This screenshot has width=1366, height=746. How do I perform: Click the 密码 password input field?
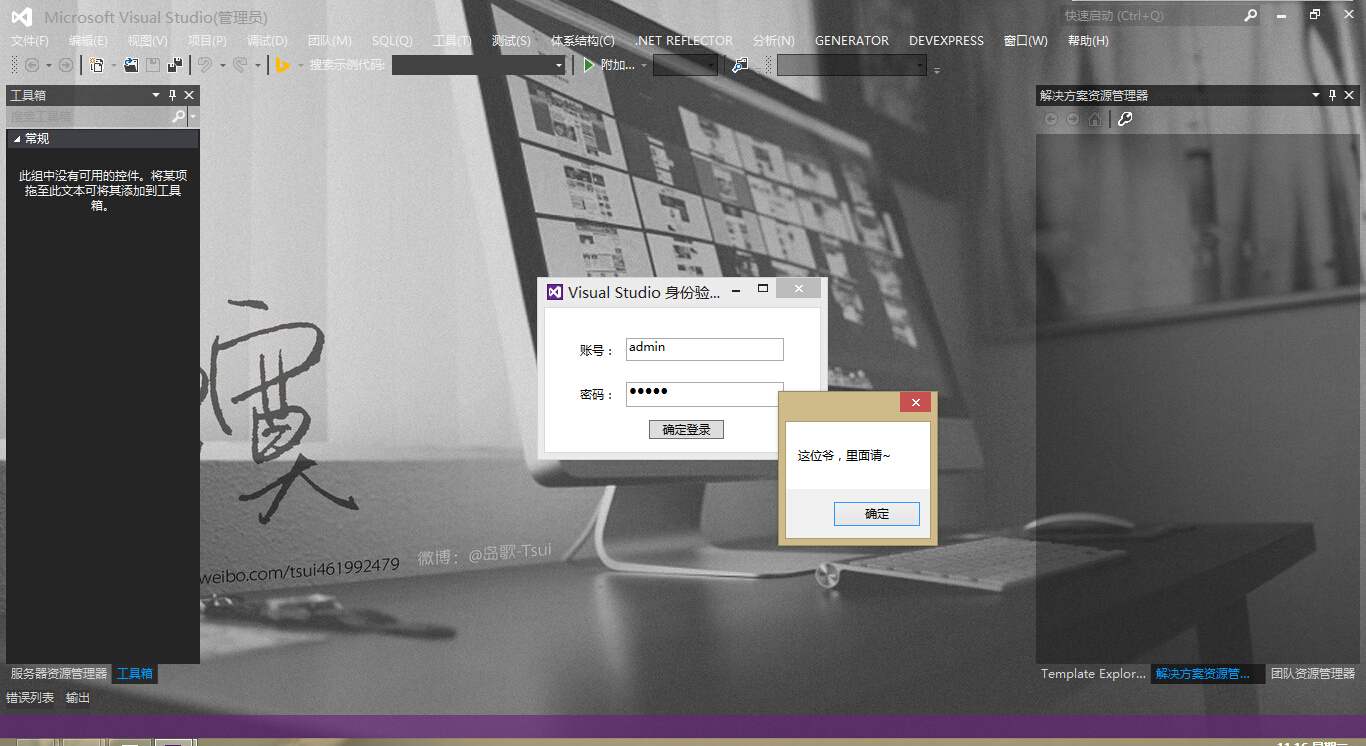(705, 394)
